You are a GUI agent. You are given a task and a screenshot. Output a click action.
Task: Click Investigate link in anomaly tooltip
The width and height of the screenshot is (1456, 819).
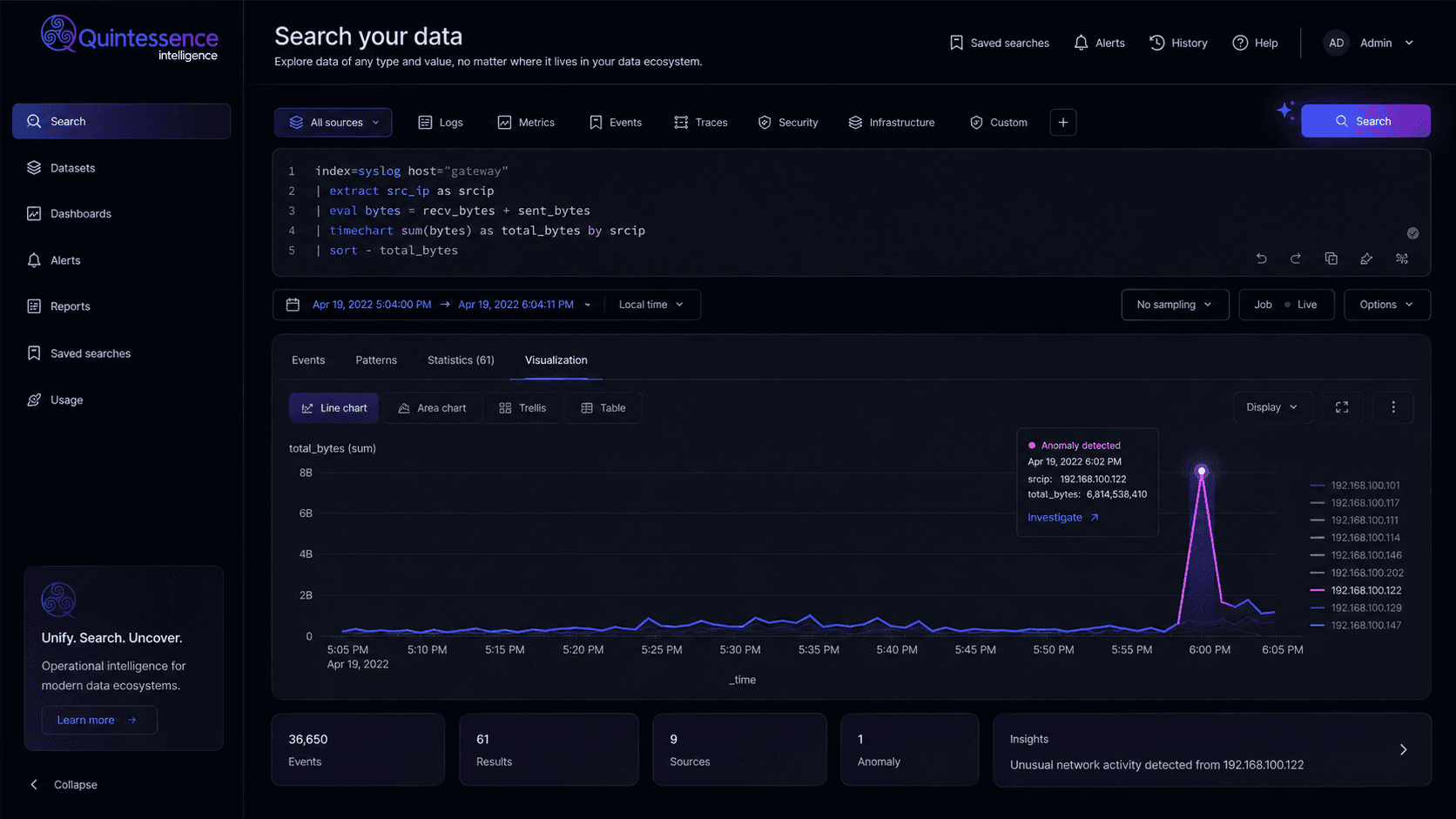point(1063,517)
